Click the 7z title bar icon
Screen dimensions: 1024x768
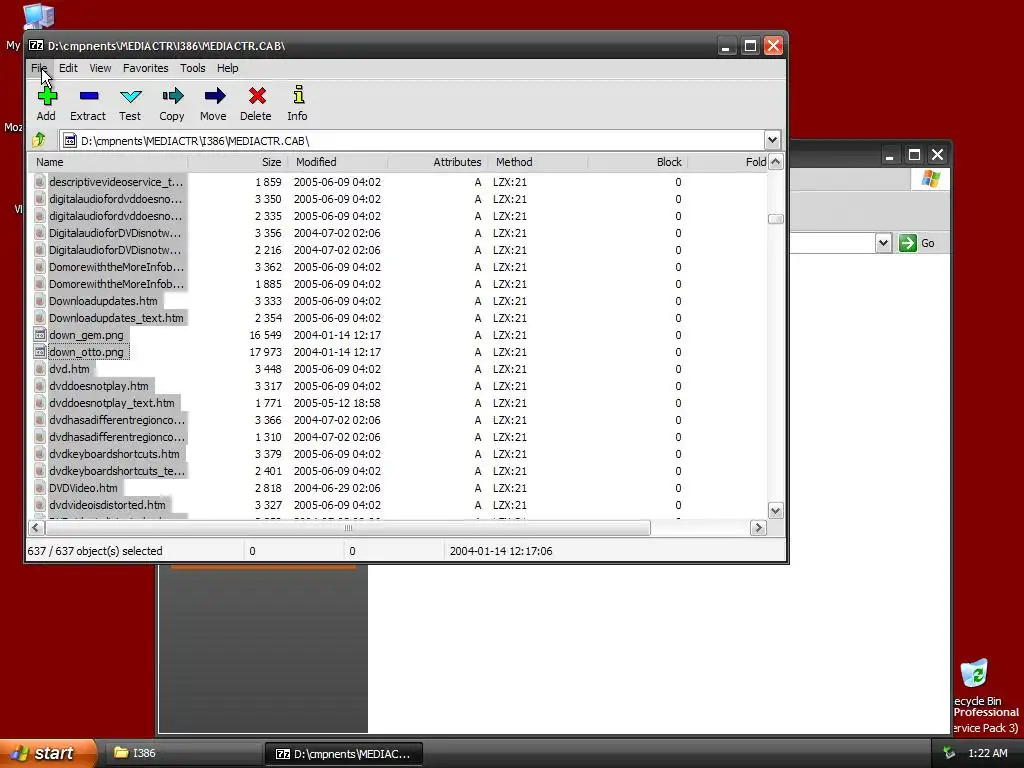click(x=37, y=46)
